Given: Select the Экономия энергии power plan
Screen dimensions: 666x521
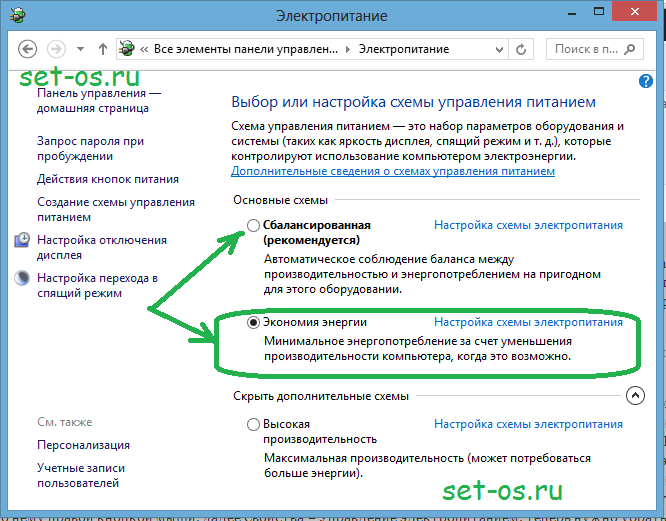Looking at the screenshot, I should coord(254,323).
